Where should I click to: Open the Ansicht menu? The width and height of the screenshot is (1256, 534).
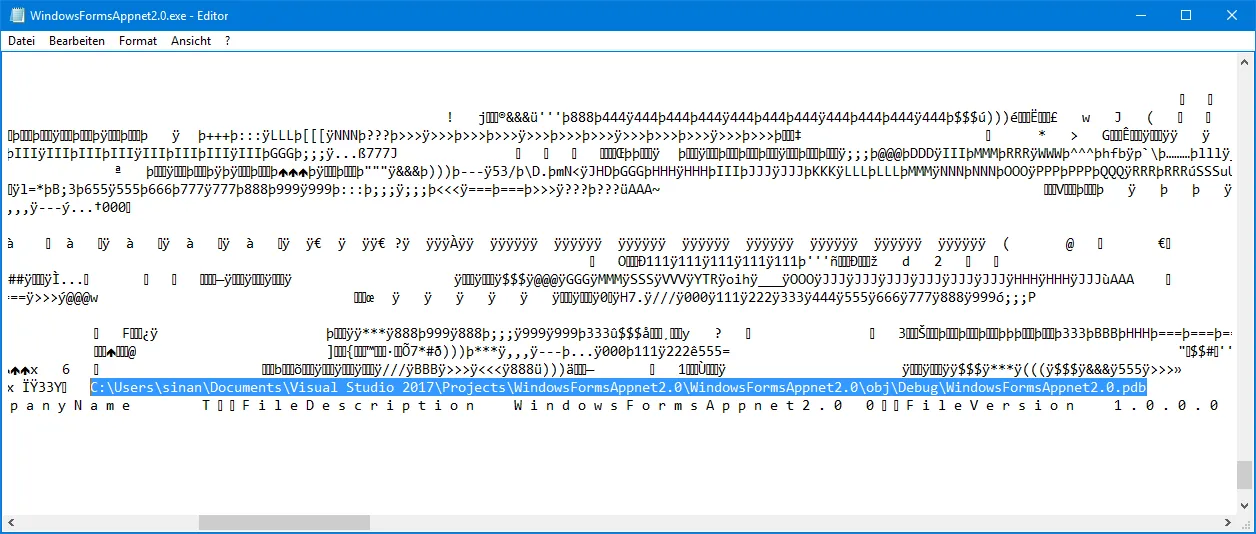coord(191,41)
